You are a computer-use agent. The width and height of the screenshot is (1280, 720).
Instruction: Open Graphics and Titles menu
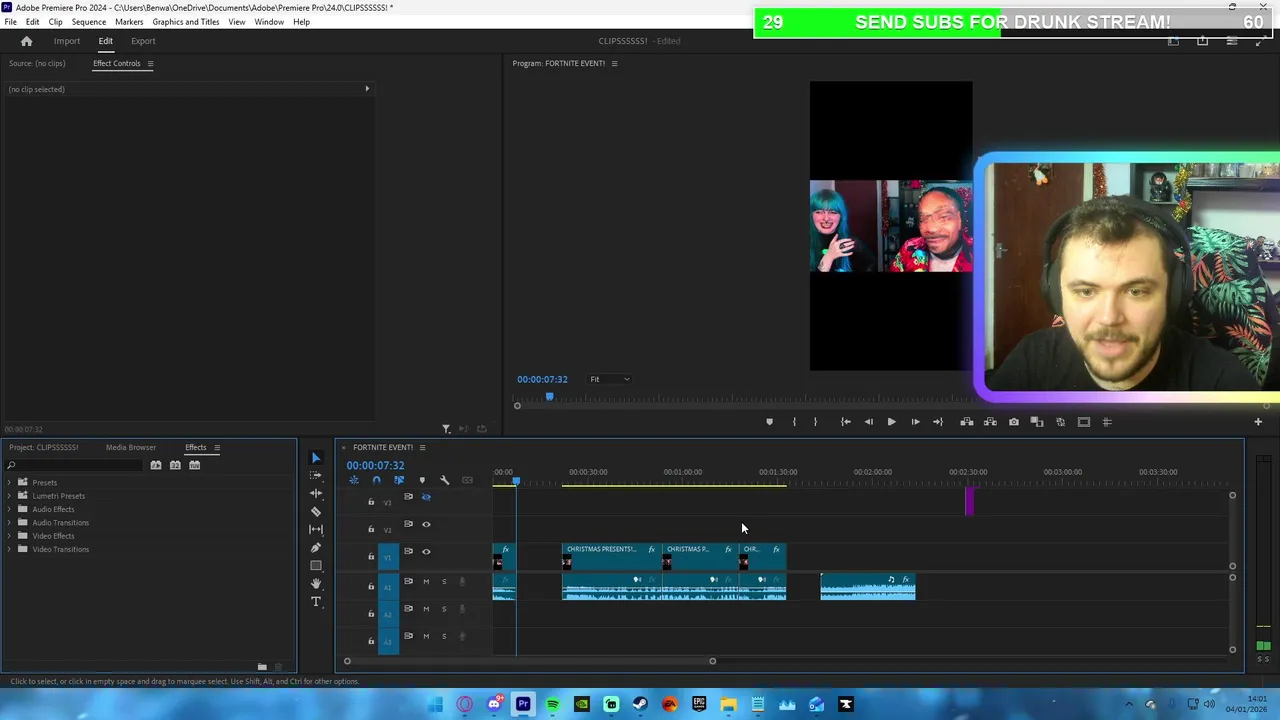[x=186, y=22]
